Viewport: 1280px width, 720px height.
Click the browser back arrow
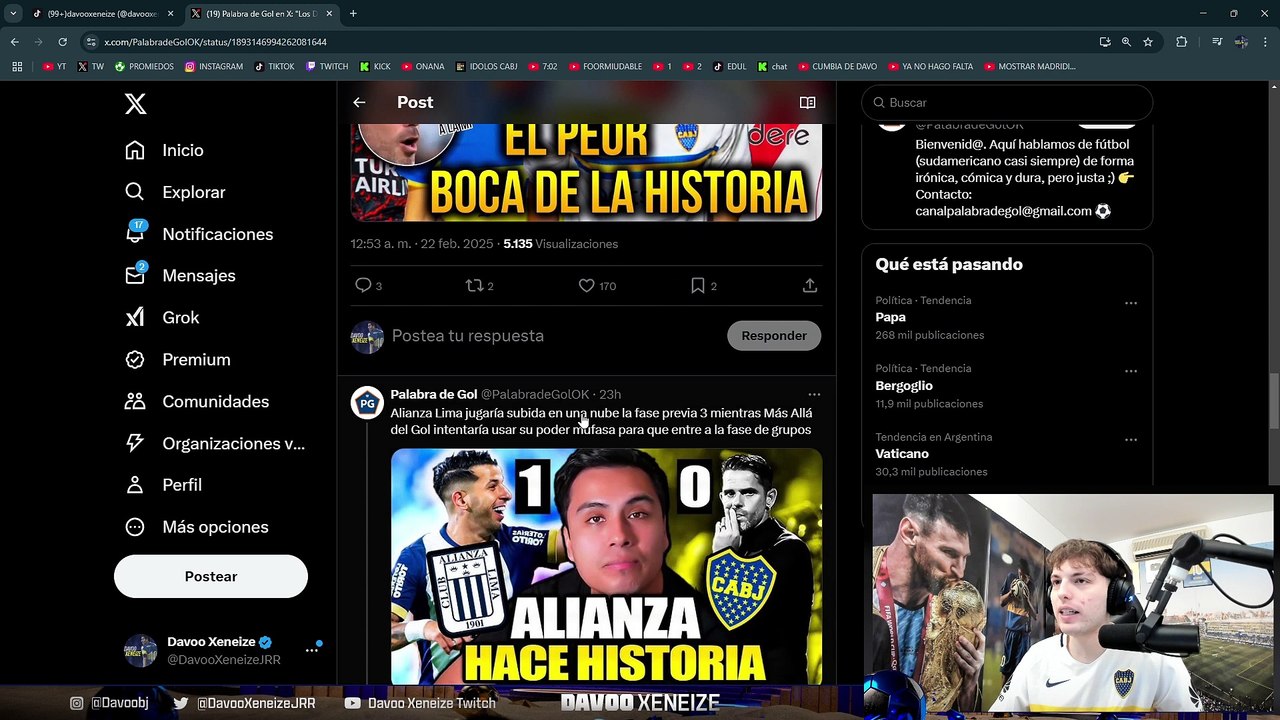[14, 42]
